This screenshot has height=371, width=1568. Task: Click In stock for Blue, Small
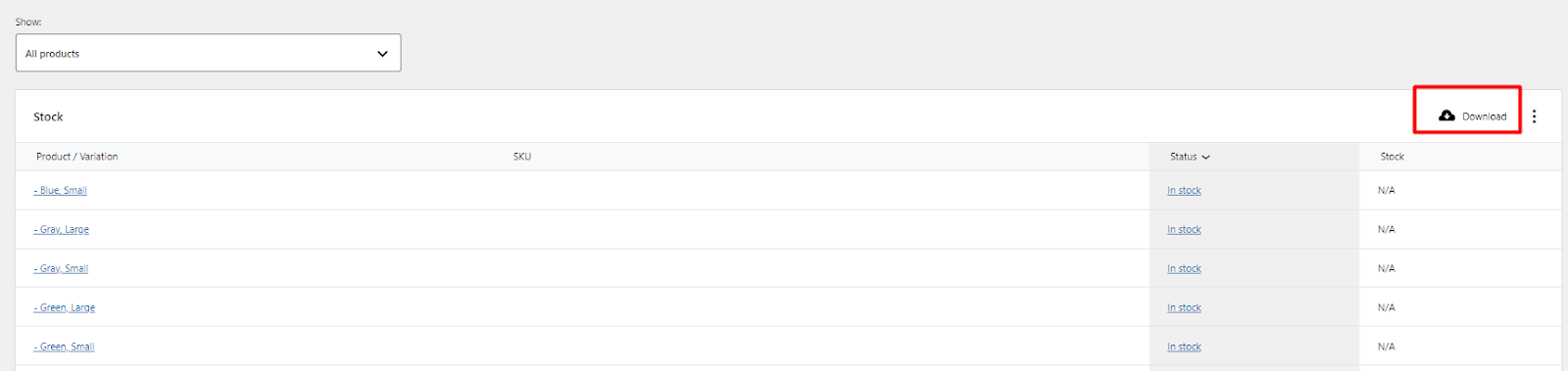[1184, 190]
